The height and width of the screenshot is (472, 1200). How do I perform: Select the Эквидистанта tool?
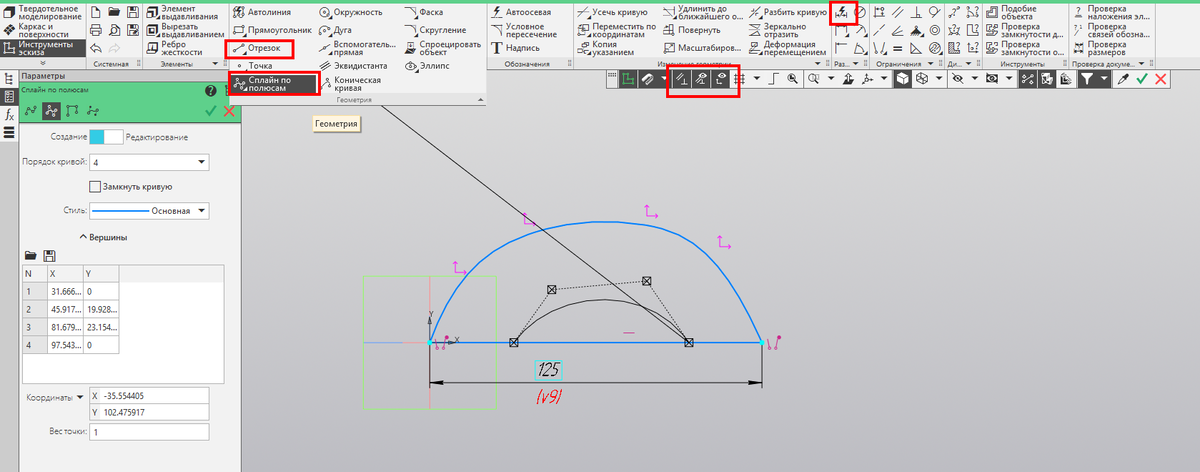click(x=353, y=66)
